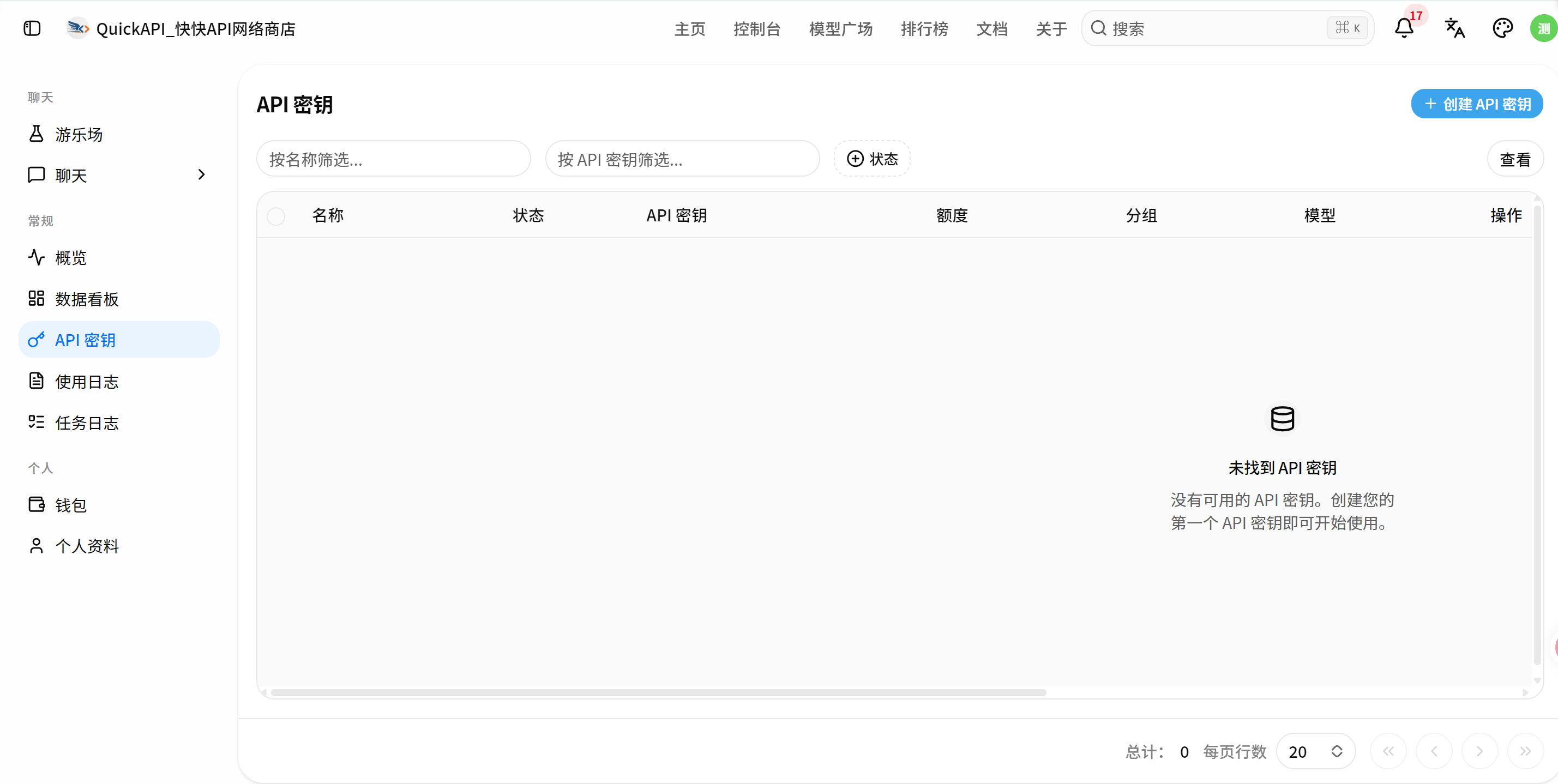Image resolution: width=1558 pixels, height=784 pixels.
Task: Open 文档 in top navigation
Action: tap(992, 28)
